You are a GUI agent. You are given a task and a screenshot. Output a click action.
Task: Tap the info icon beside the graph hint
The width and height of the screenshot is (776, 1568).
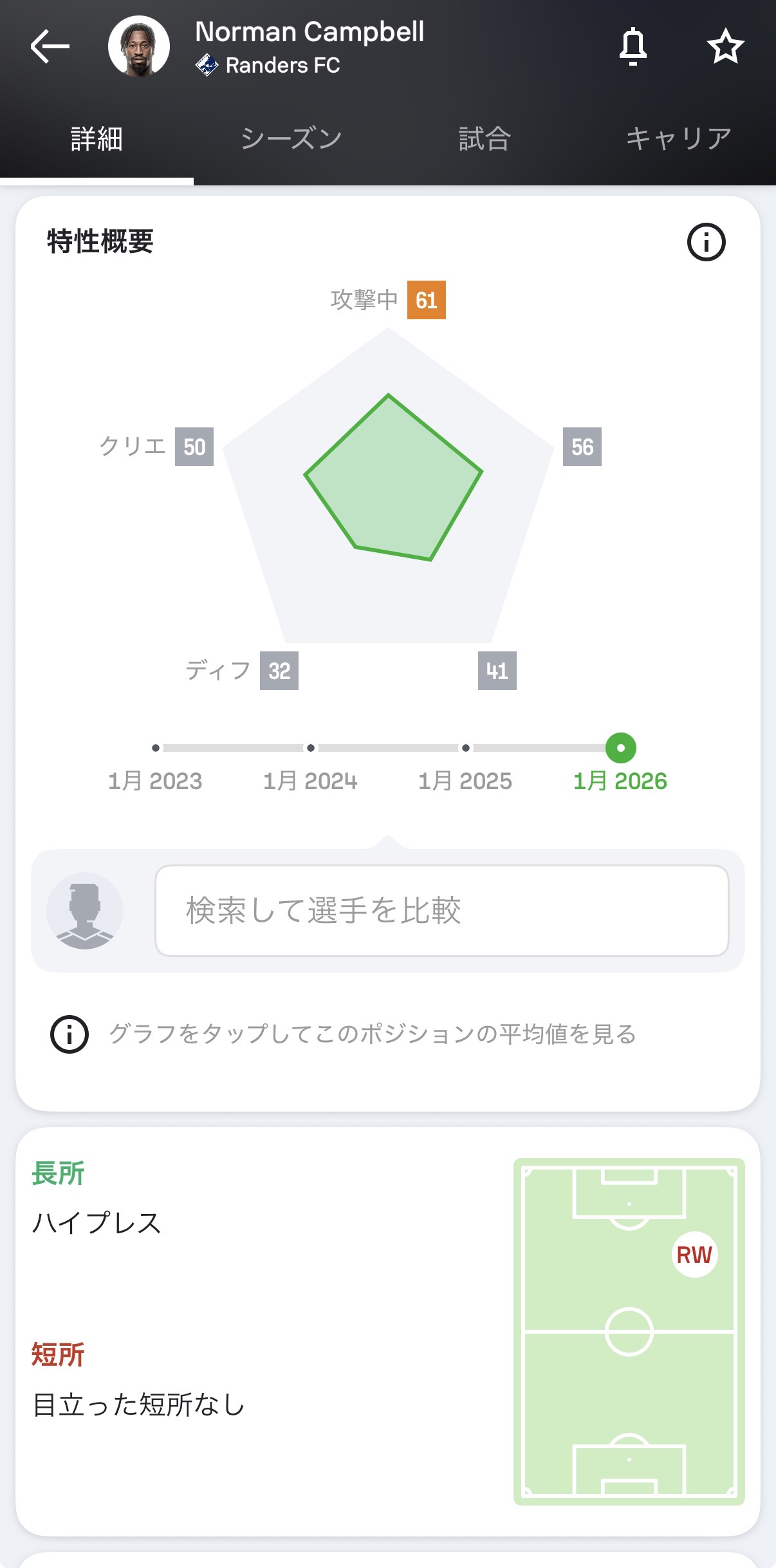pyautogui.click(x=69, y=1034)
